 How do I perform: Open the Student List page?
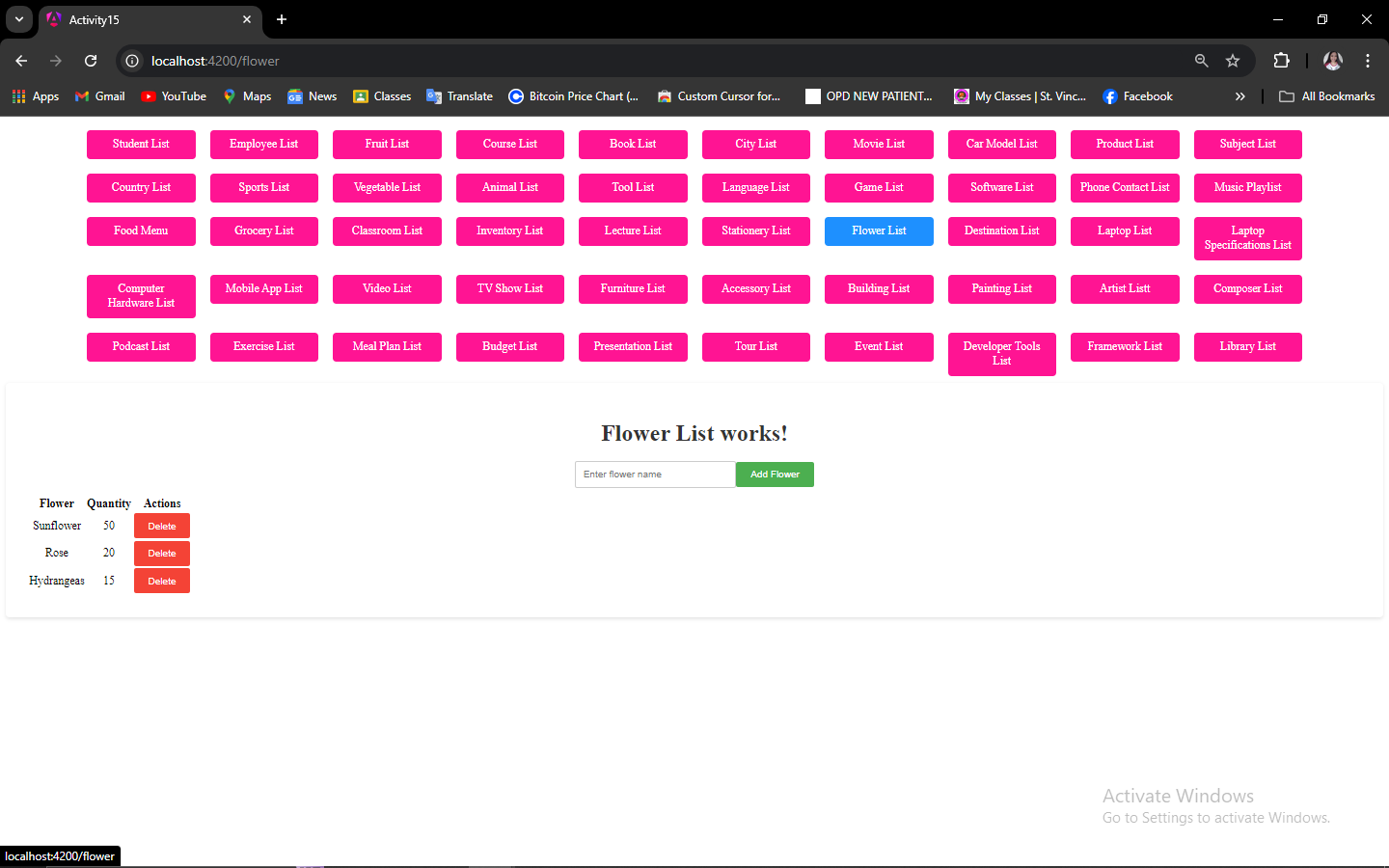(x=141, y=145)
